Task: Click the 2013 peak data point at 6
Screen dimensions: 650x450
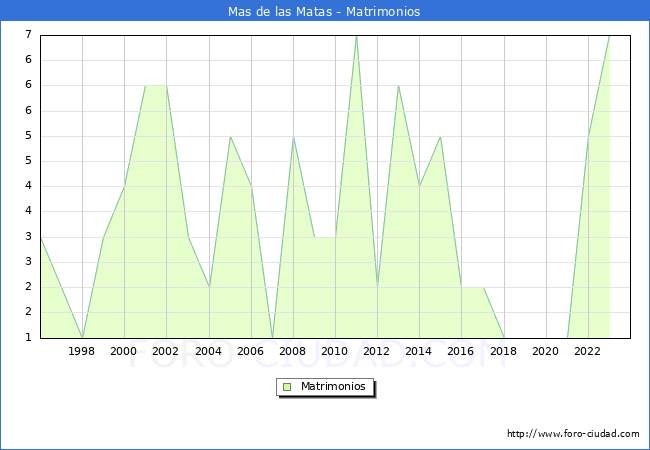Action: coord(398,86)
